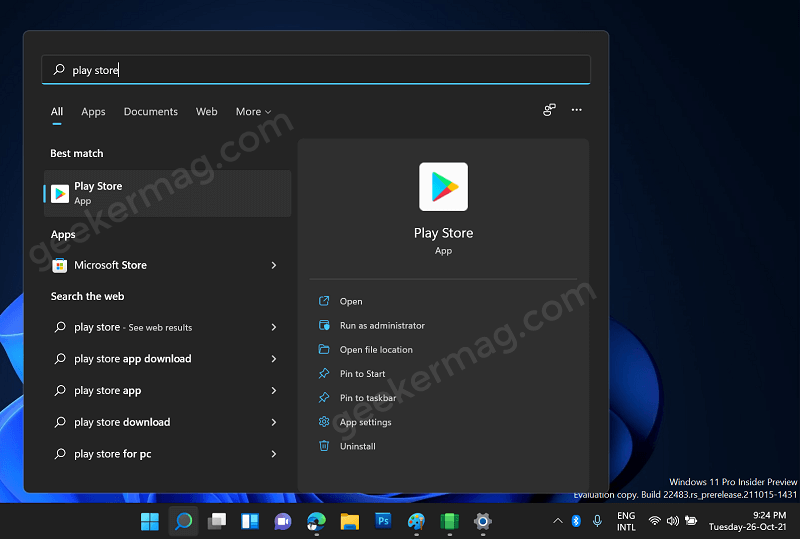Select play store for pc suggestion
Viewport: 800px width, 539px height.
(x=167, y=454)
